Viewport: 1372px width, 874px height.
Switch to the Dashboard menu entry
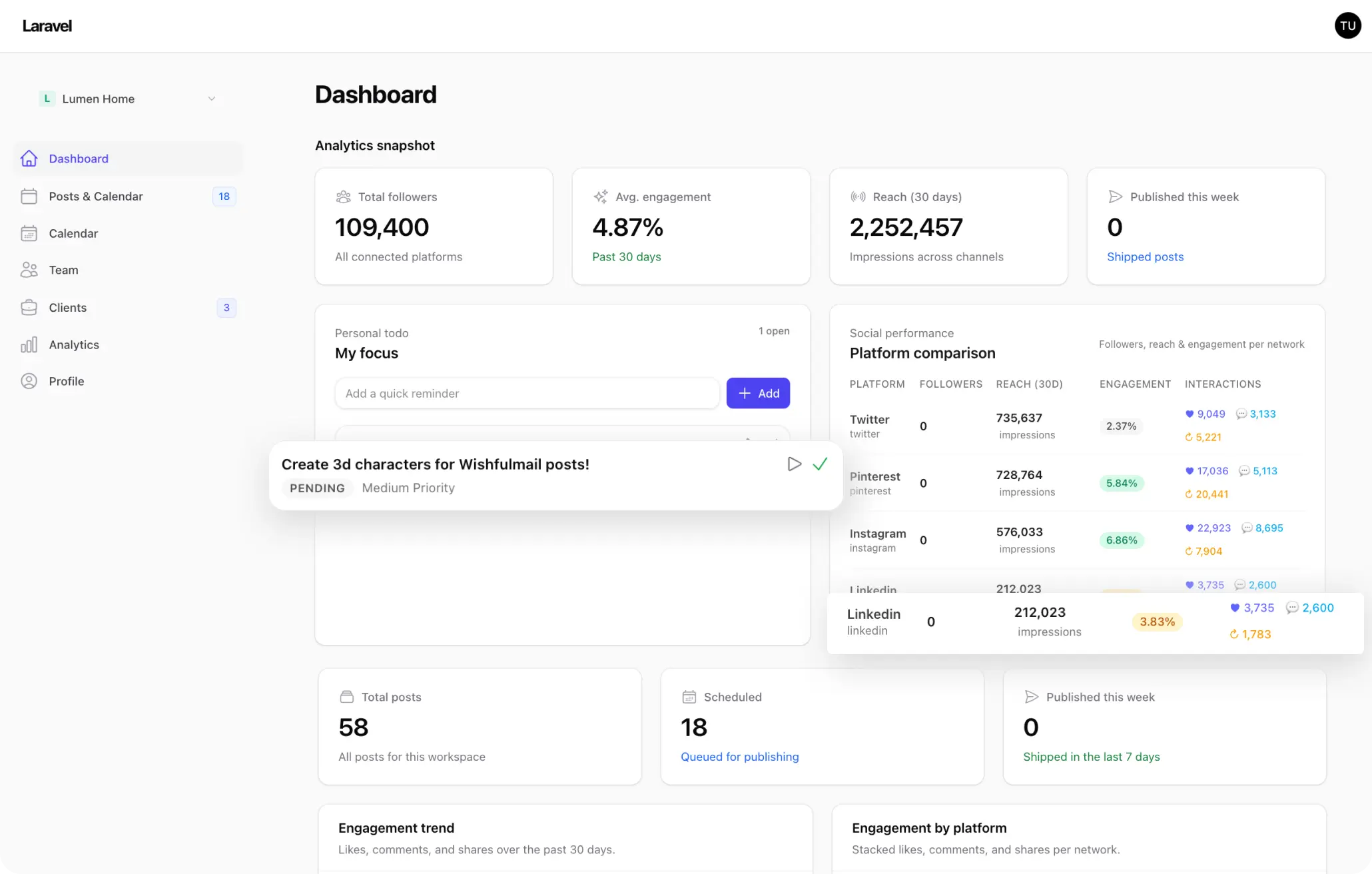(79, 159)
